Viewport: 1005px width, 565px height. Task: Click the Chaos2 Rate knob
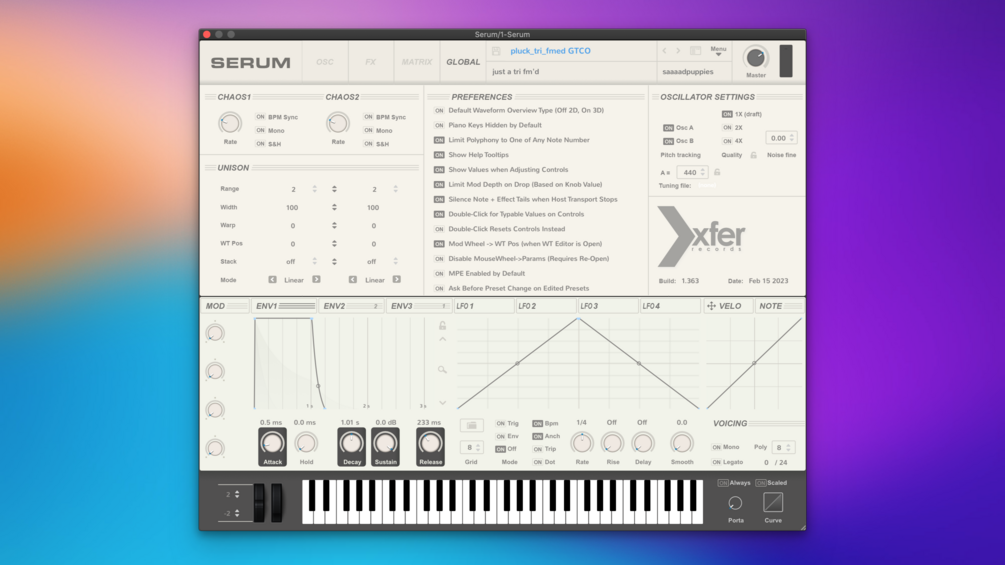(x=338, y=122)
